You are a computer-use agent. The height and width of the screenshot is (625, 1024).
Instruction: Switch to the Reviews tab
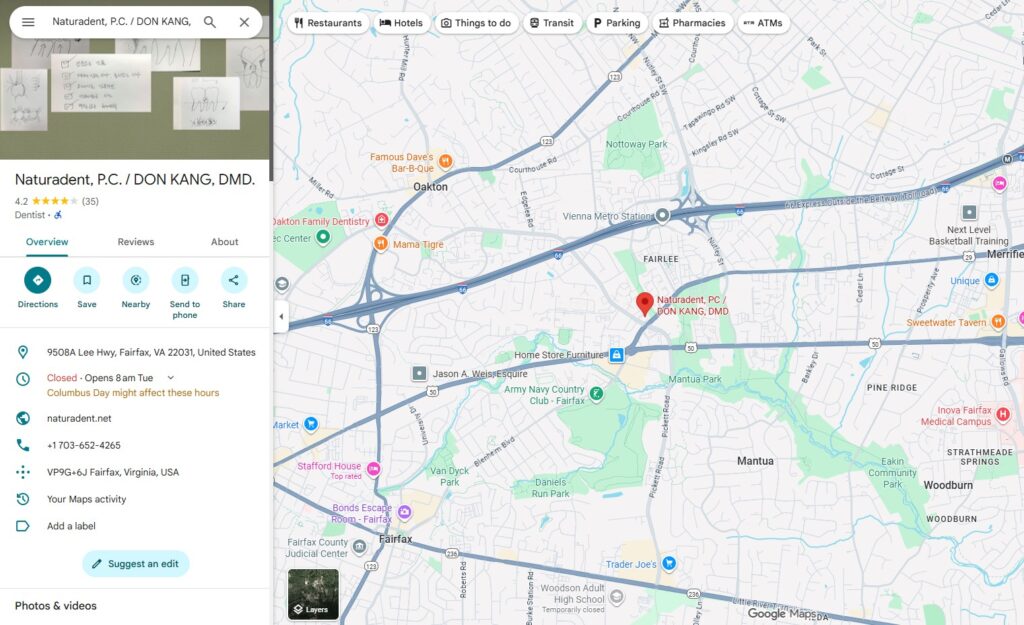pos(136,242)
